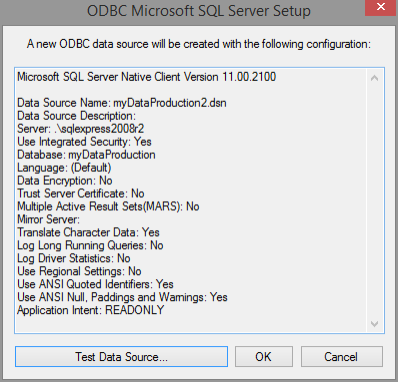
Task: Cancel the ODBC setup dialog
Action: point(342,357)
